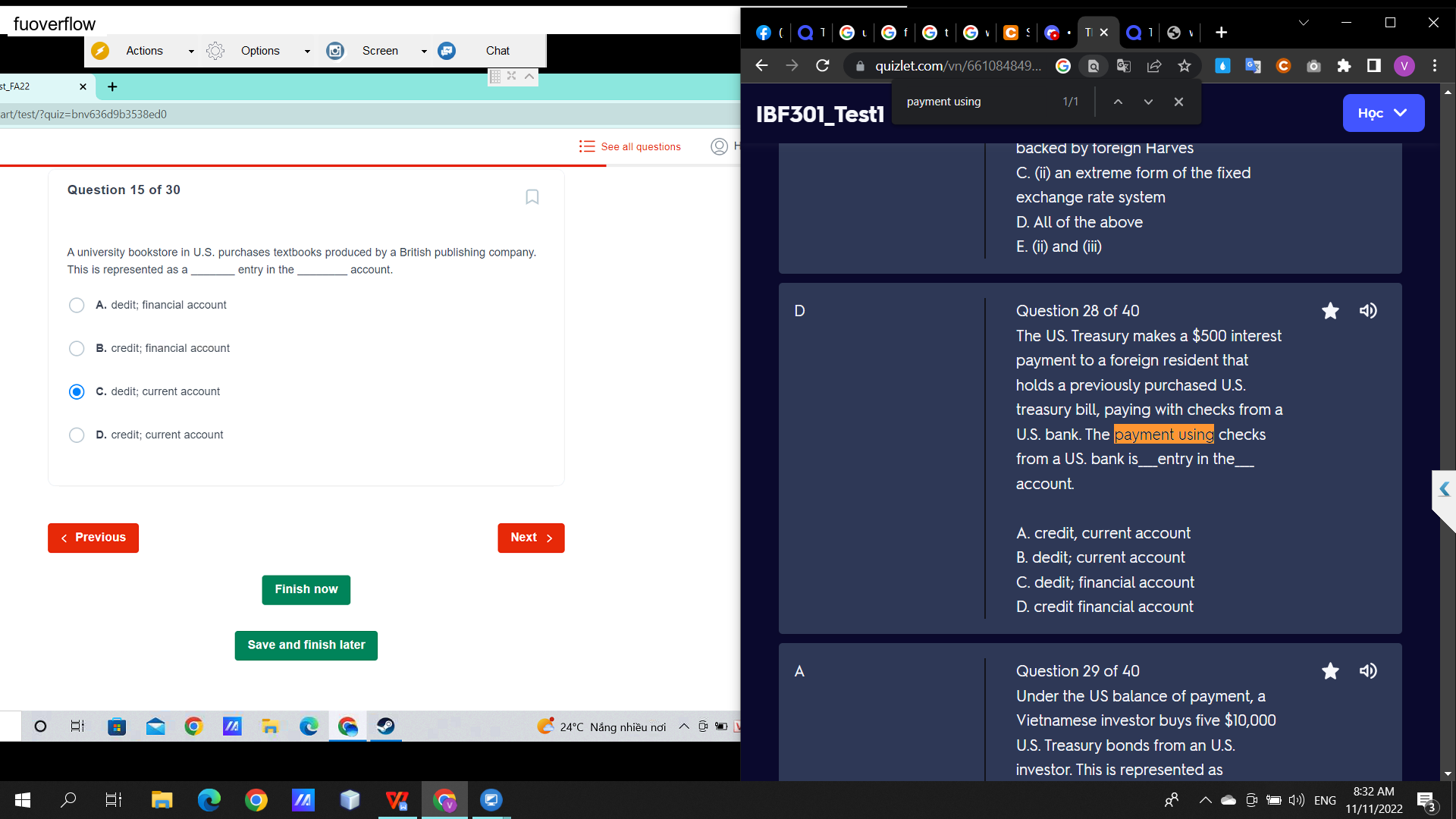Bookmark question 15 of 30
1456x819 pixels.
(x=532, y=197)
